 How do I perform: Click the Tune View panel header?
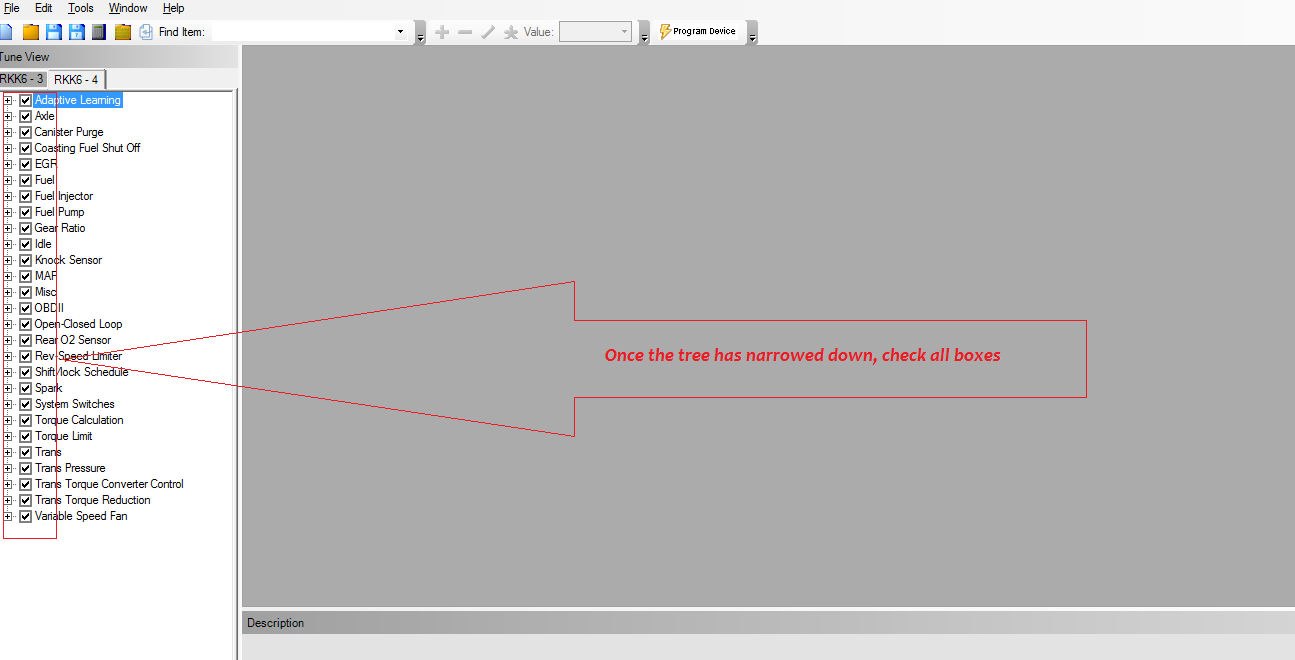click(x=118, y=57)
